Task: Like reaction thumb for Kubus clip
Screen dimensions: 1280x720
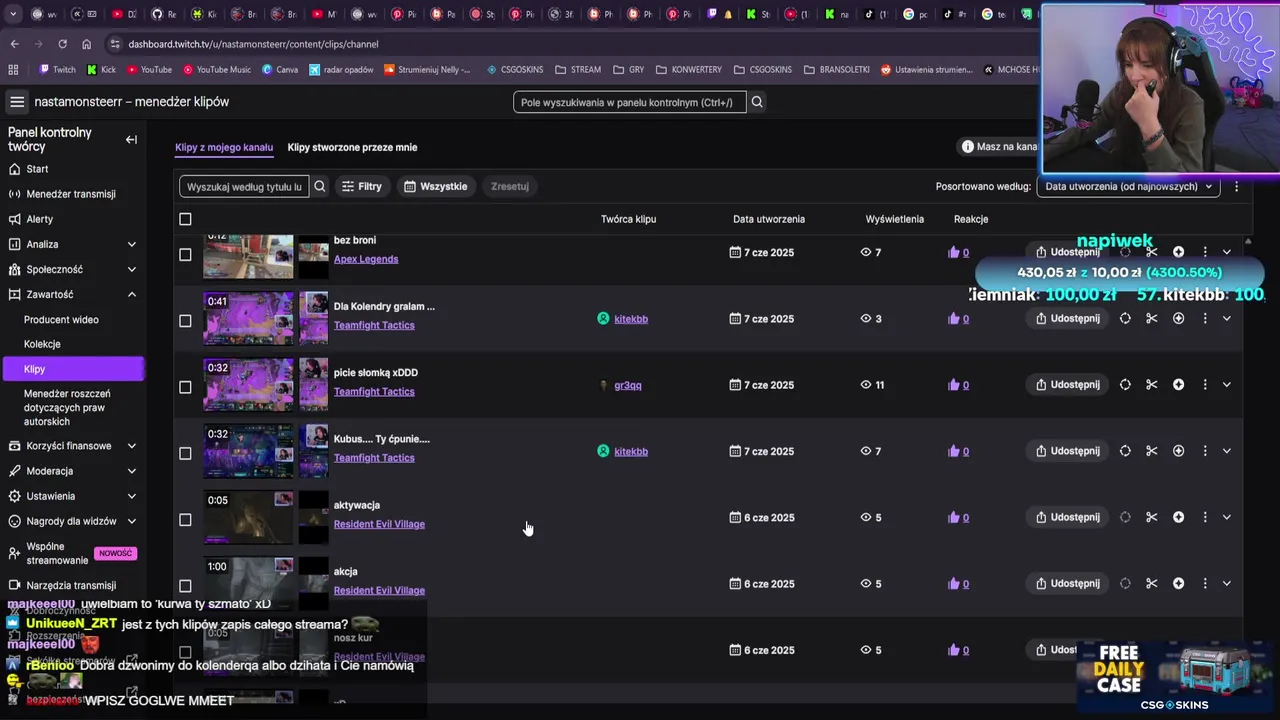Action: click(x=953, y=451)
